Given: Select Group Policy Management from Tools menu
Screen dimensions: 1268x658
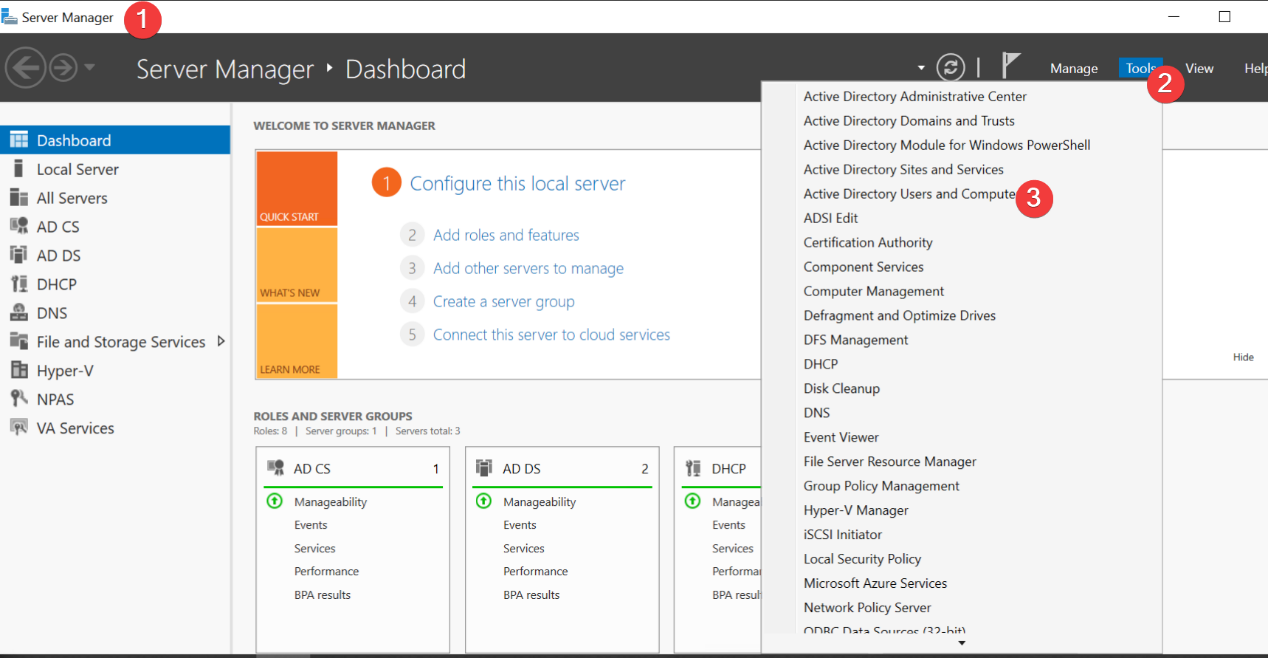Looking at the screenshot, I should [x=880, y=485].
